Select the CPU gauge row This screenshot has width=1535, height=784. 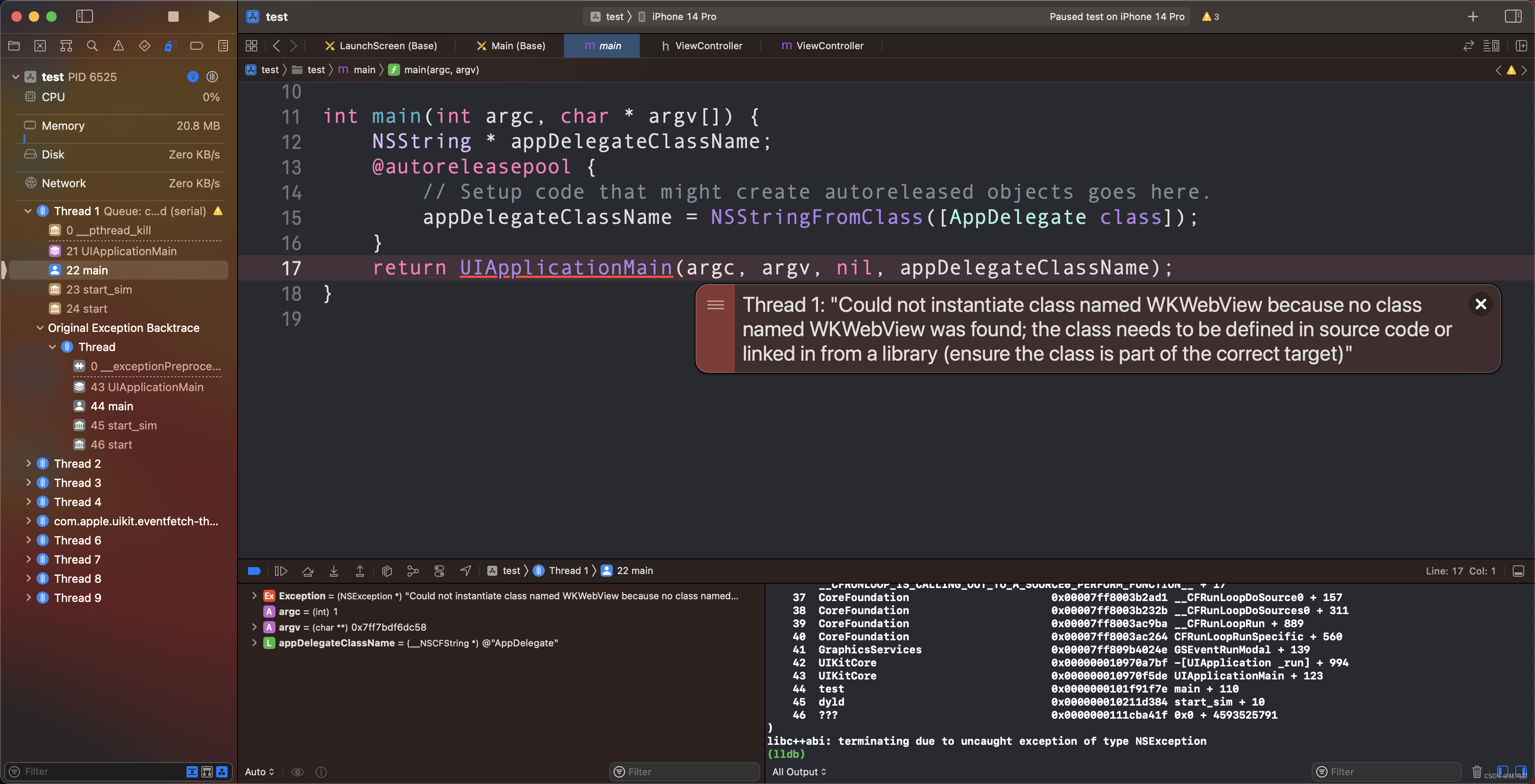122,97
